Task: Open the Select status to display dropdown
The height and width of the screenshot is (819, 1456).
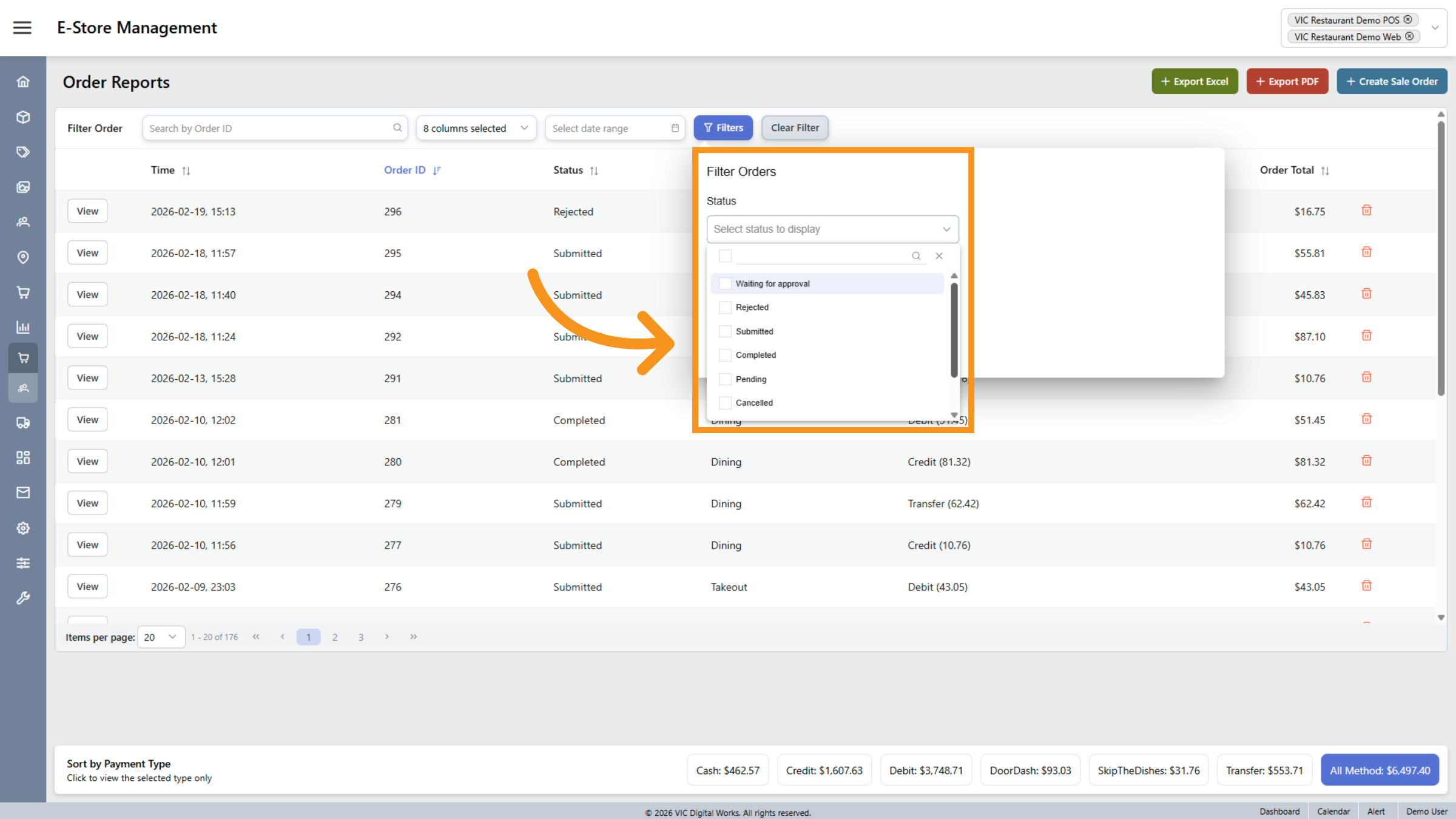Action: coord(832,229)
